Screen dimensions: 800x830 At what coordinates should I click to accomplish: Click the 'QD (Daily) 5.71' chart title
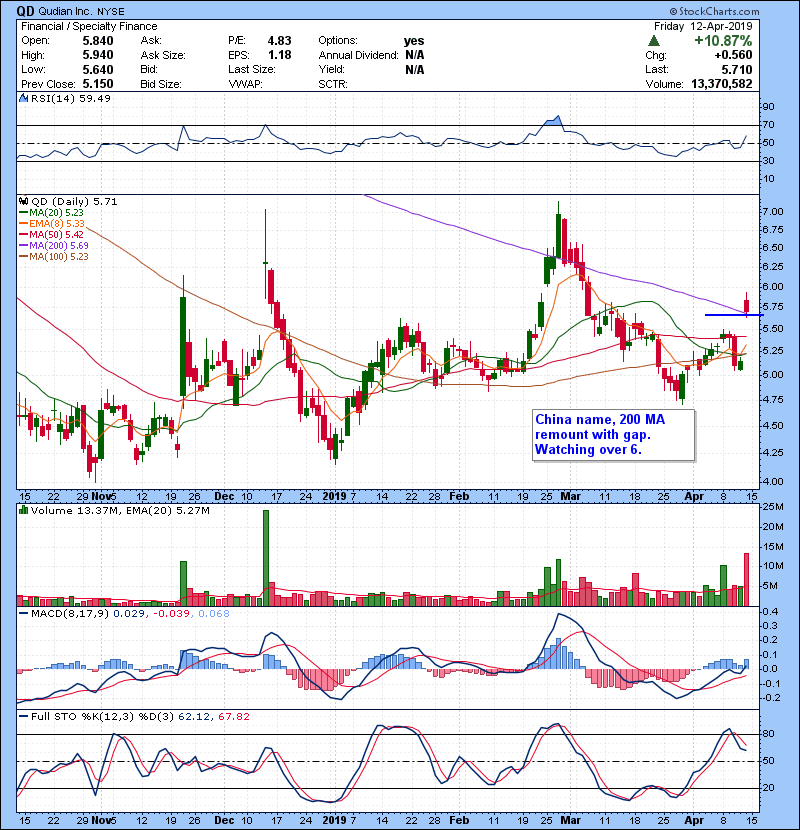74,201
